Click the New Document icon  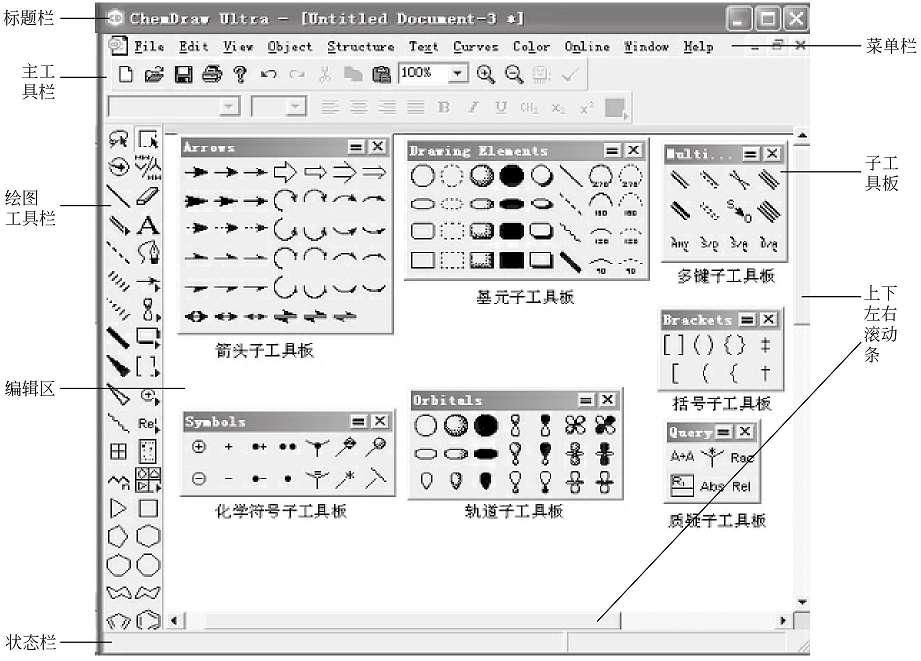click(x=125, y=75)
